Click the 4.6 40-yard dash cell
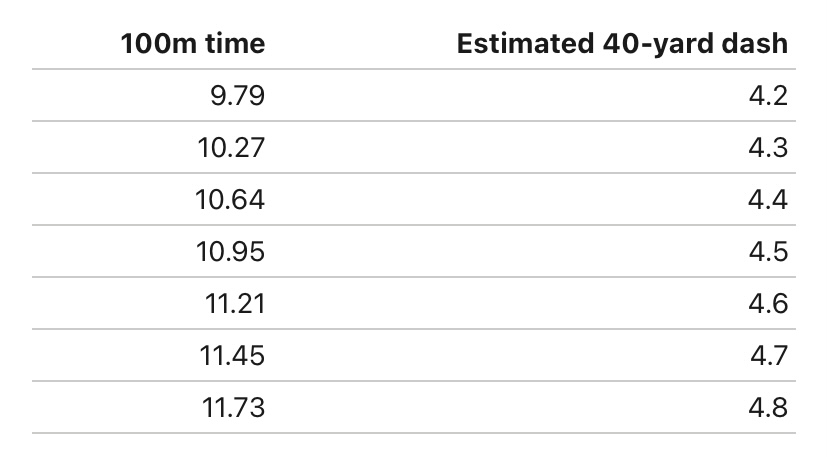The image size is (827, 457). [x=767, y=304]
